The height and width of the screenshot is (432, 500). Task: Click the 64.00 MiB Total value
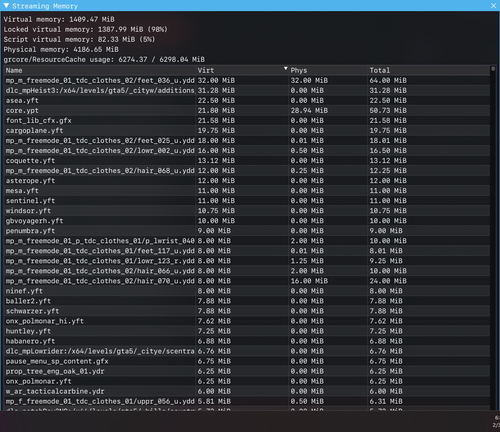pyautogui.click(x=388, y=80)
